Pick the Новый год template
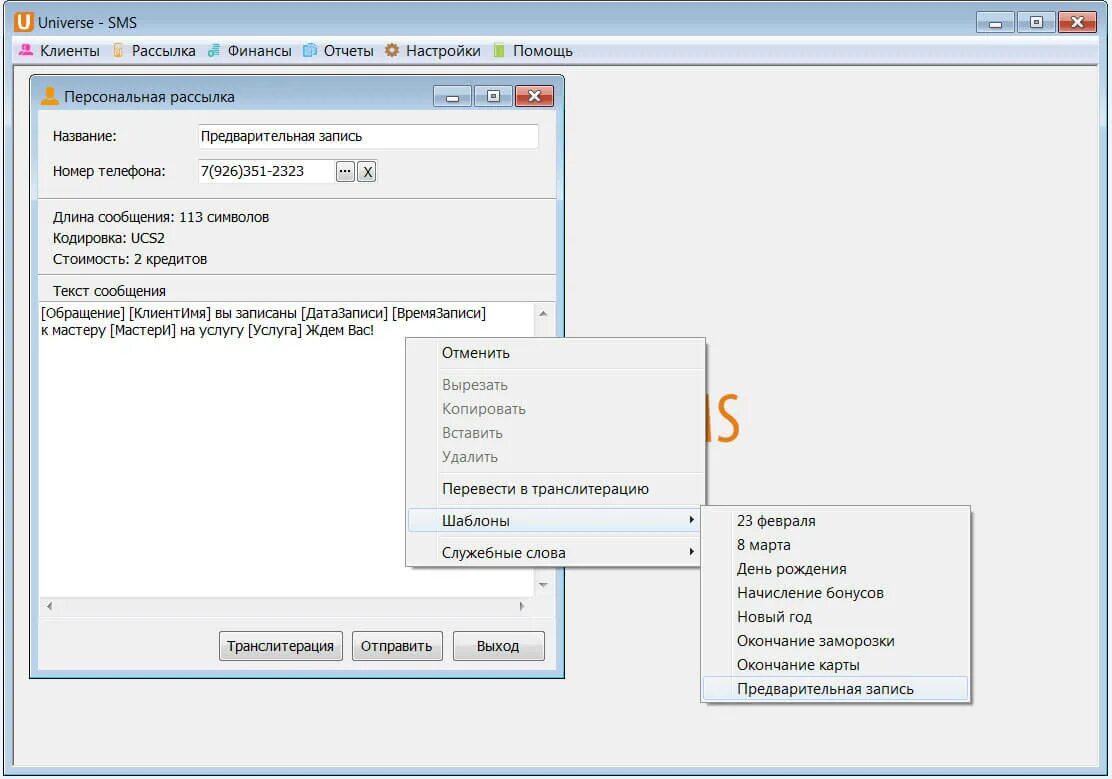This screenshot has height=779, width=1112. coord(835,617)
